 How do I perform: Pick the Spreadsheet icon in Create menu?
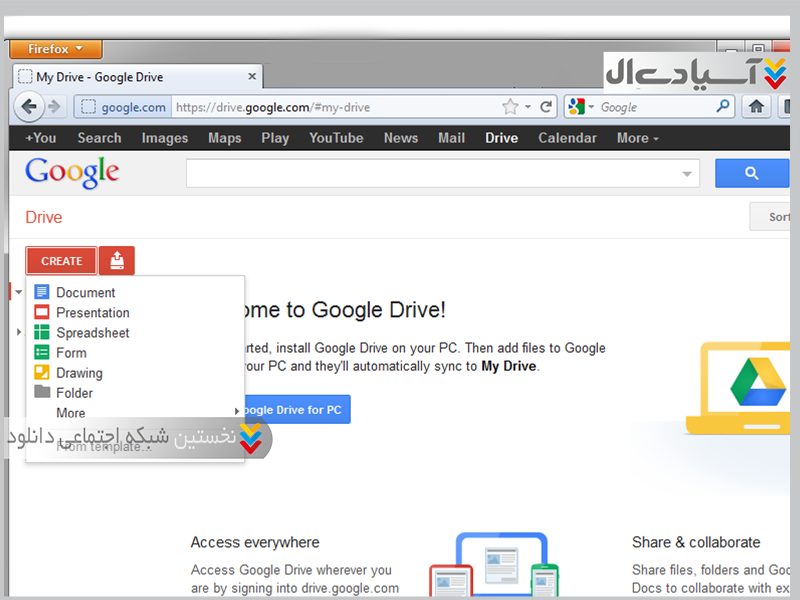(x=42, y=333)
